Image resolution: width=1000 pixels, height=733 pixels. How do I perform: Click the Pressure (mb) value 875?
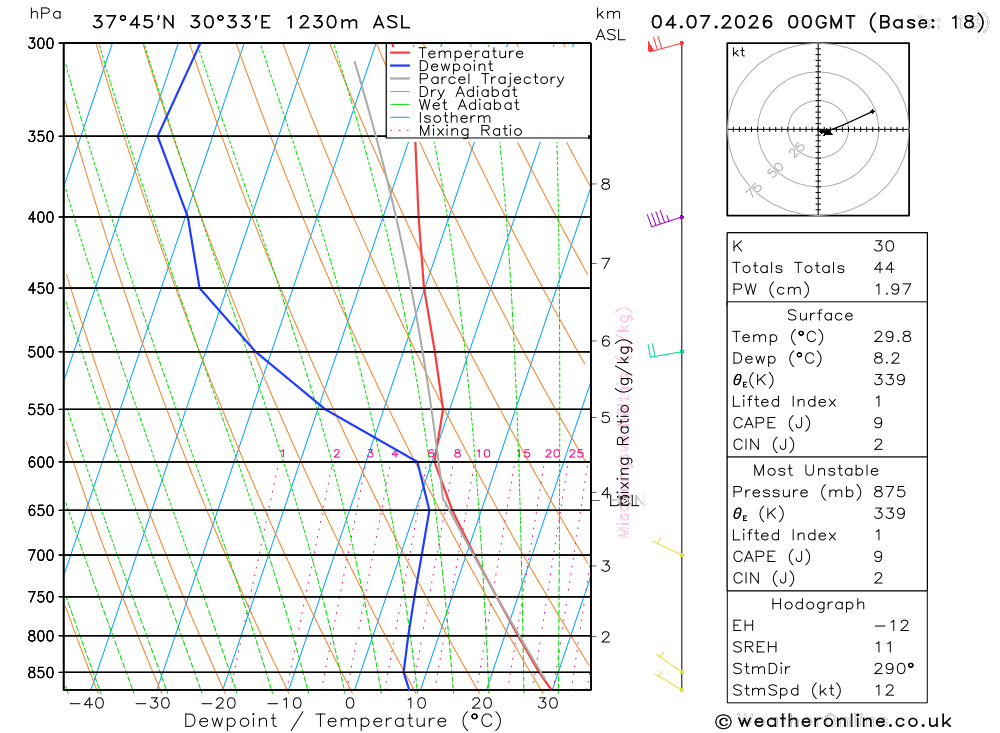pyautogui.click(x=889, y=492)
